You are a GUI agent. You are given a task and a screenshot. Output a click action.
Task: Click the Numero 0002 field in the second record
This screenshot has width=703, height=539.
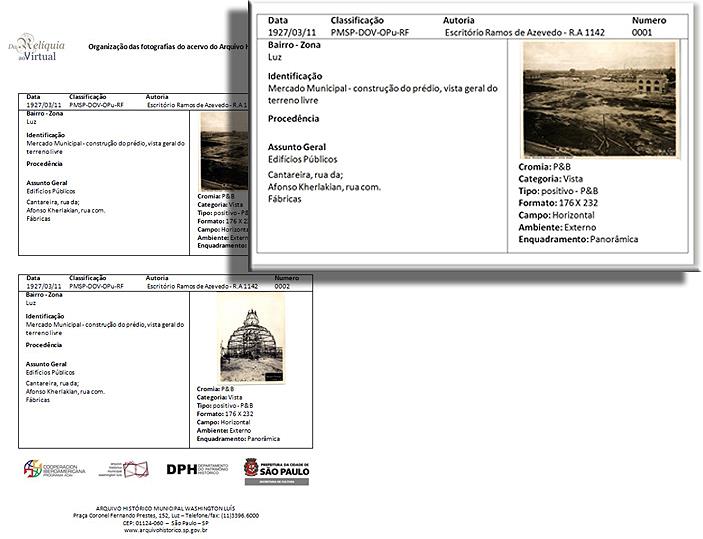(286, 286)
